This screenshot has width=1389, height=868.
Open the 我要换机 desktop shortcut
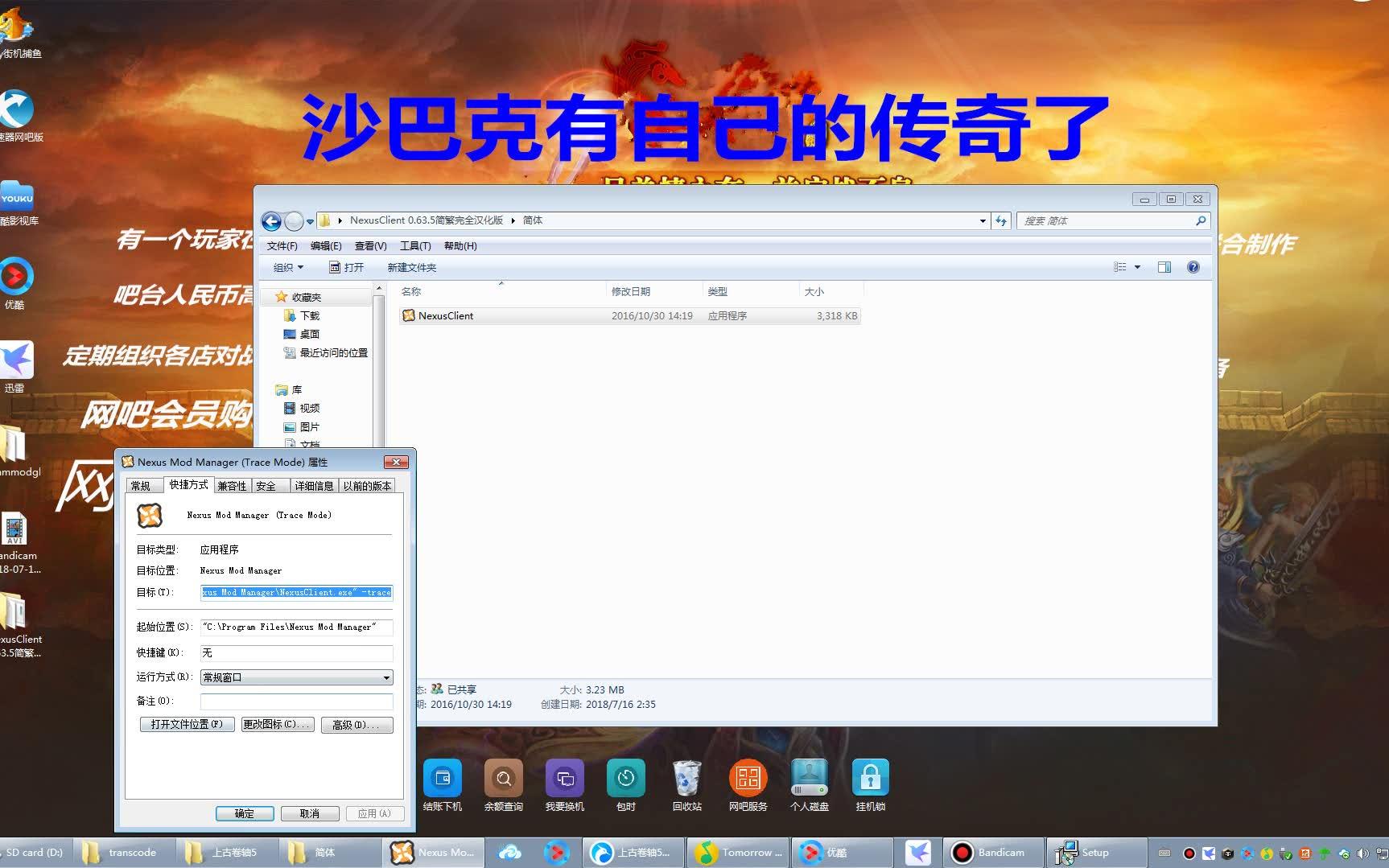565,784
